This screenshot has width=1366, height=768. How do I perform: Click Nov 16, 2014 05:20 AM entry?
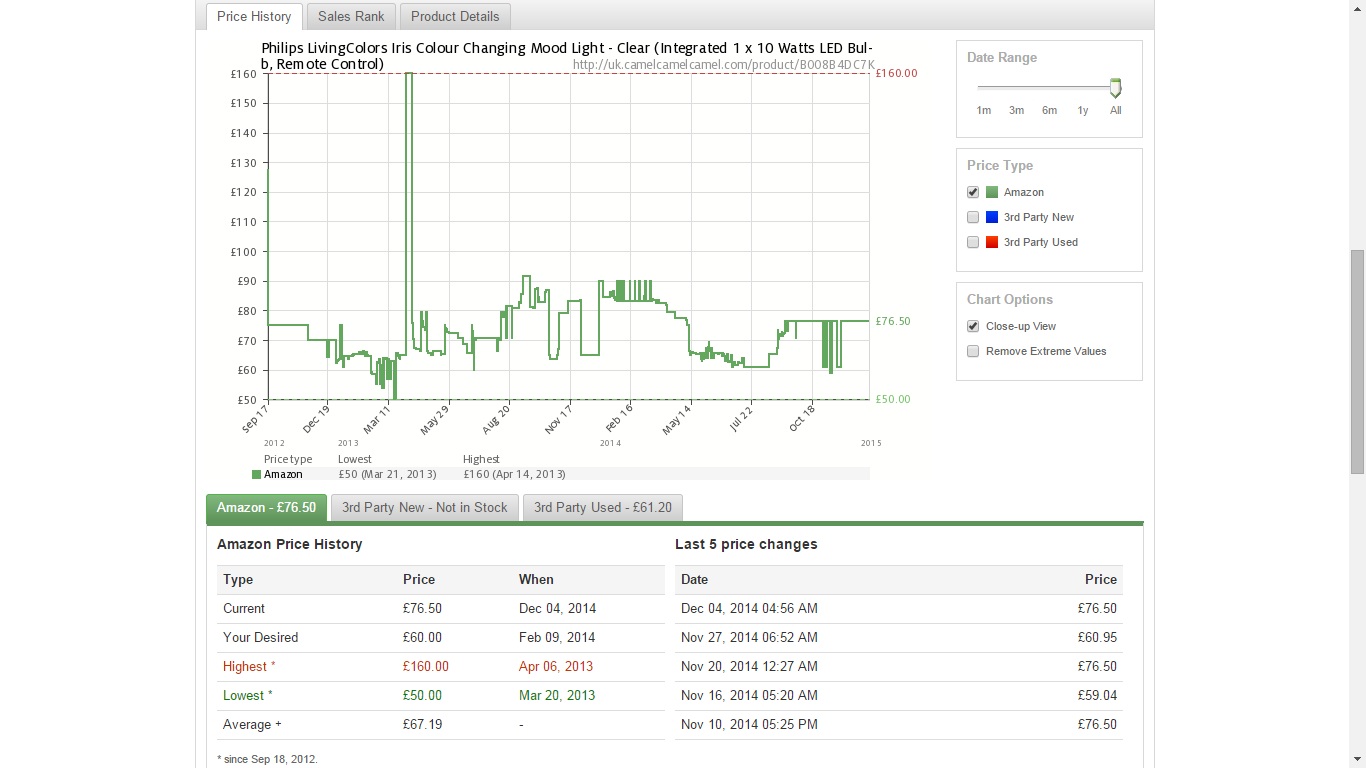tap(749, 695)
